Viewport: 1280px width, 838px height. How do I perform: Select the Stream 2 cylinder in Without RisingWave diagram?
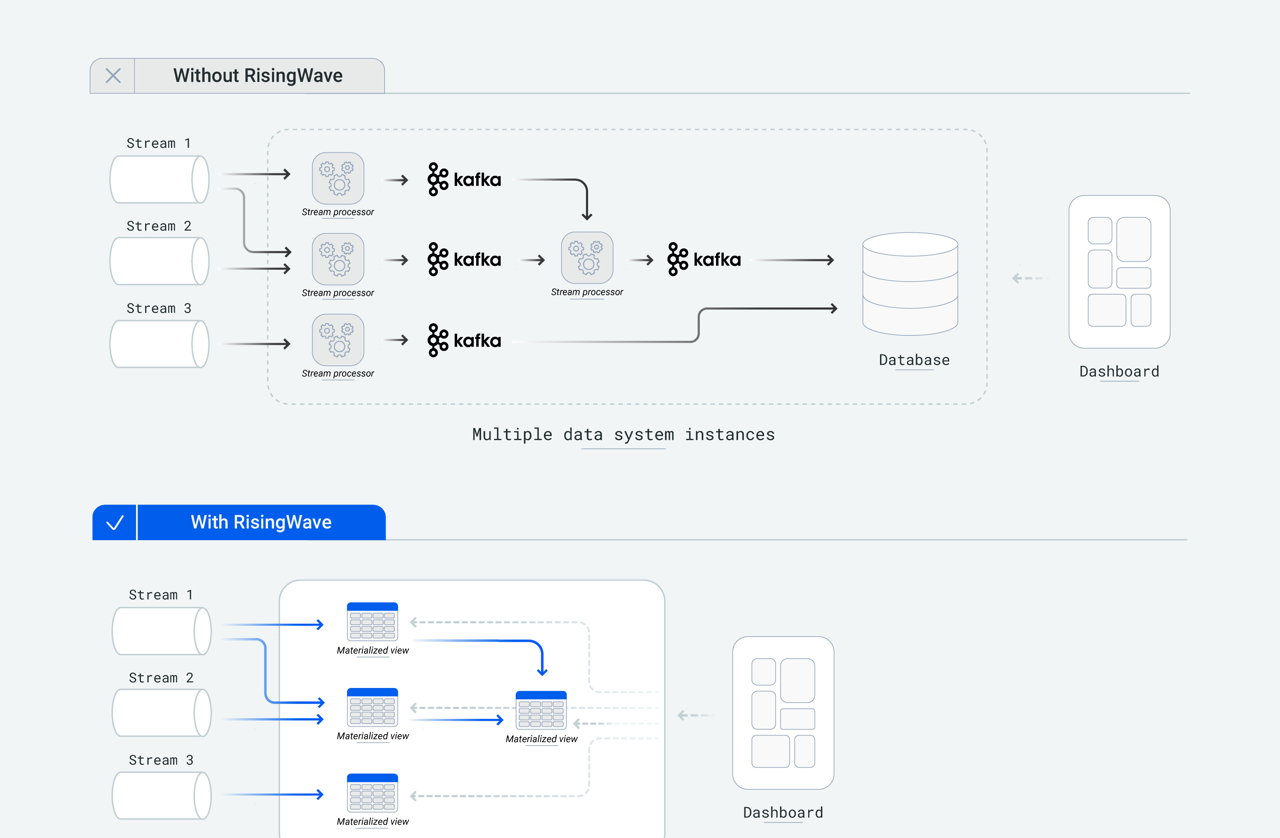click(160, 261)
